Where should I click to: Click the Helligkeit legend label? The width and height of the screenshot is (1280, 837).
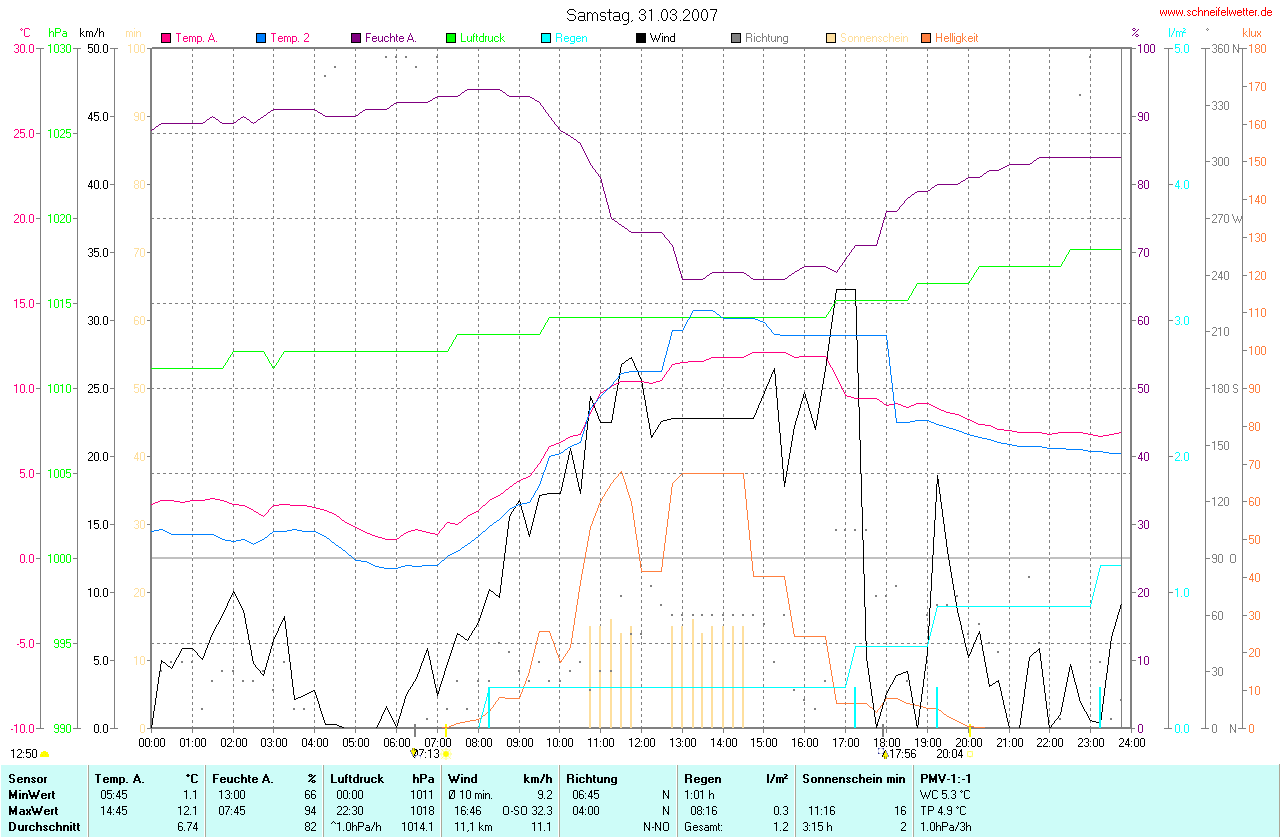click(x=956, y=38)
